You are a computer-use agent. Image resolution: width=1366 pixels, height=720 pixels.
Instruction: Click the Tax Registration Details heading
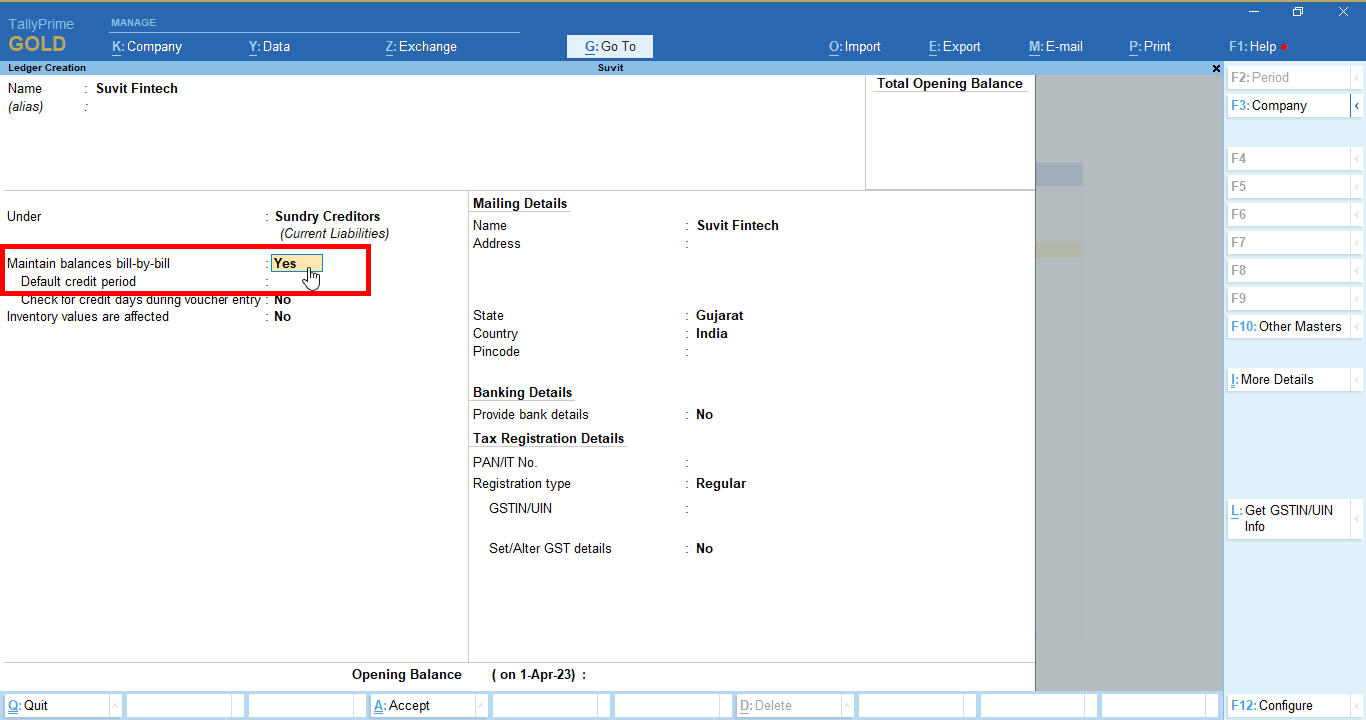click(x=549, y=438)
